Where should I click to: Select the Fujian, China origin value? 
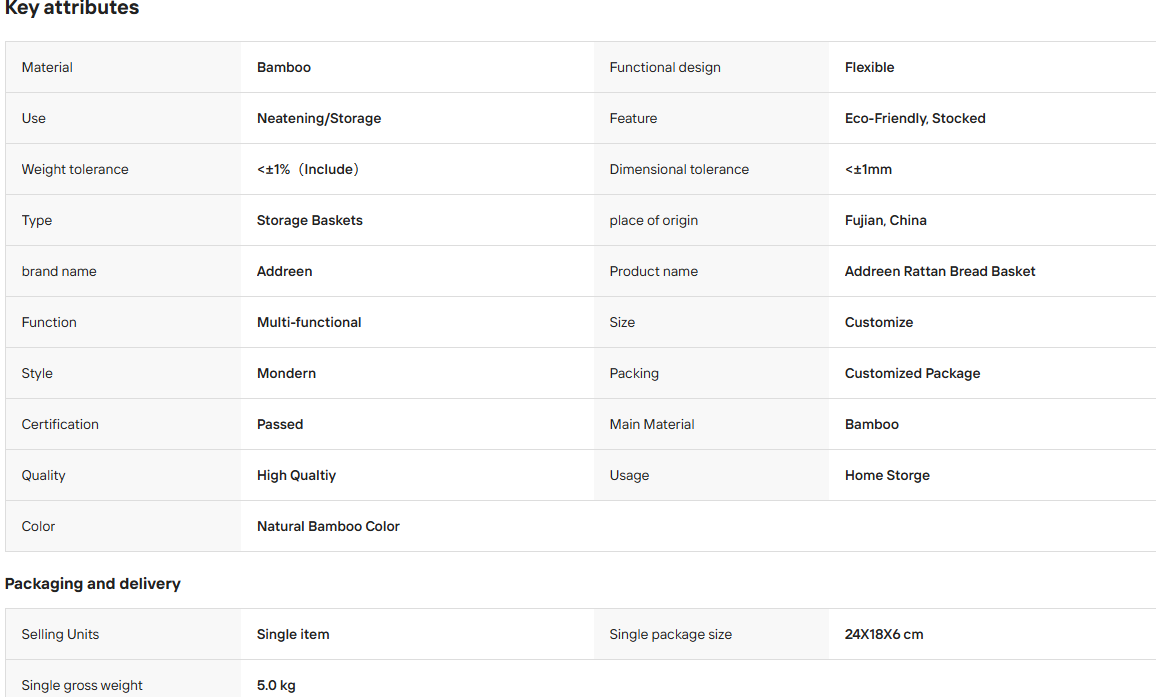pyautogui.click(x=885, y=220)
